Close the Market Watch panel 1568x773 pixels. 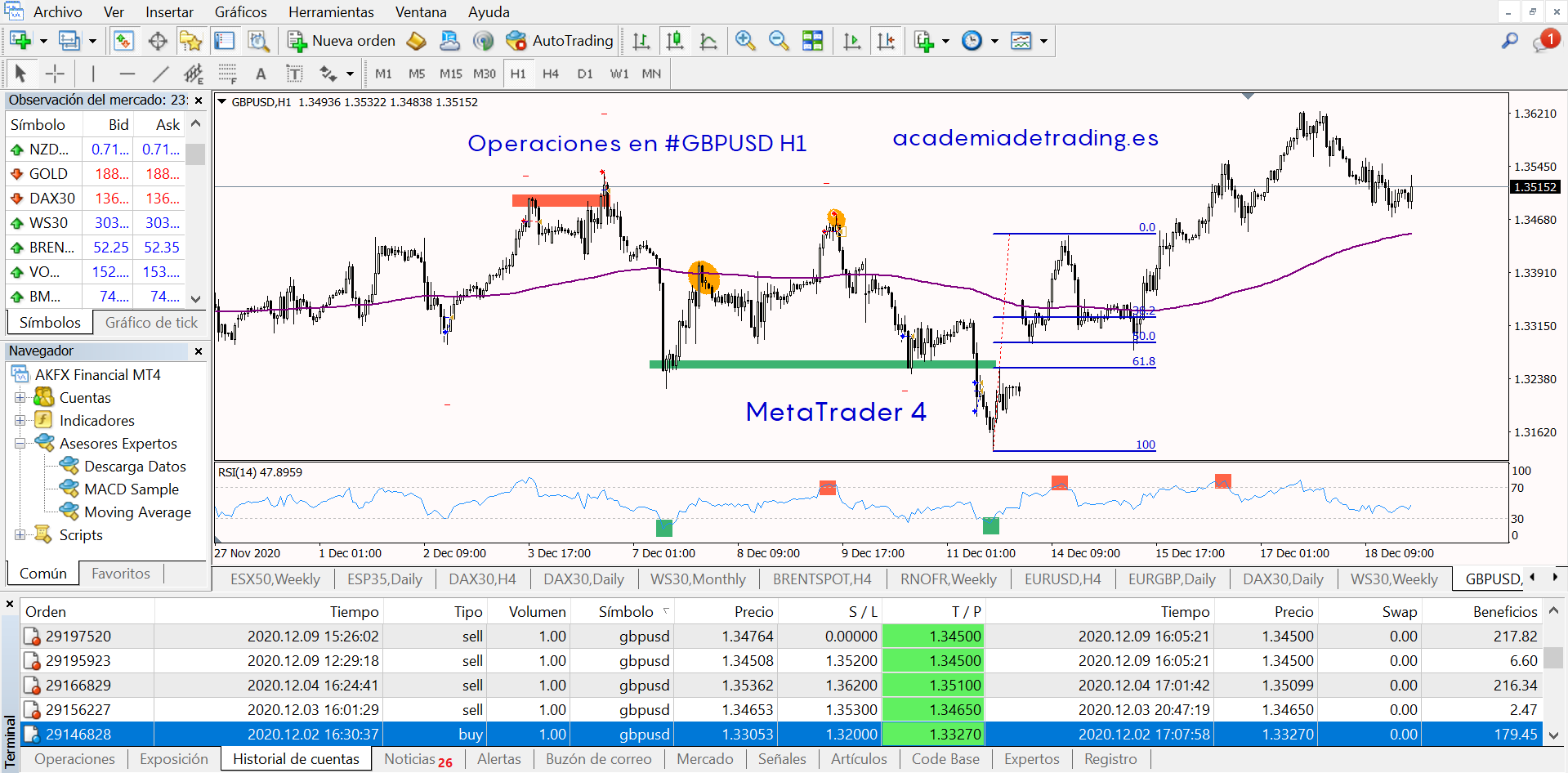(199, 101)
